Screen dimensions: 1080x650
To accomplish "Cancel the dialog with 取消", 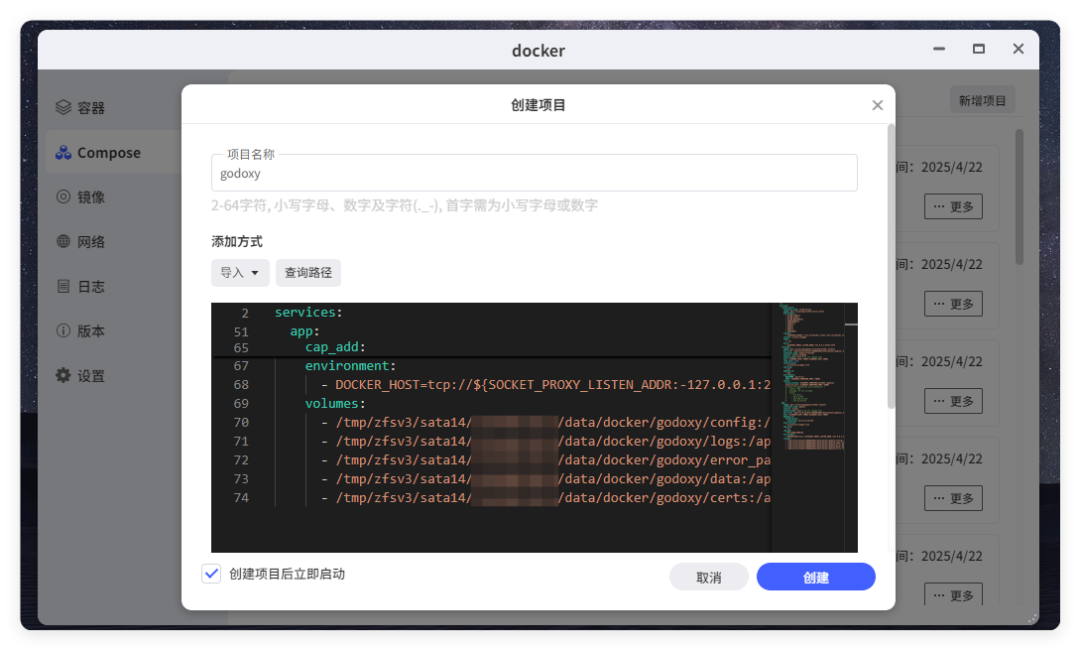I will [x=709, y=576].
